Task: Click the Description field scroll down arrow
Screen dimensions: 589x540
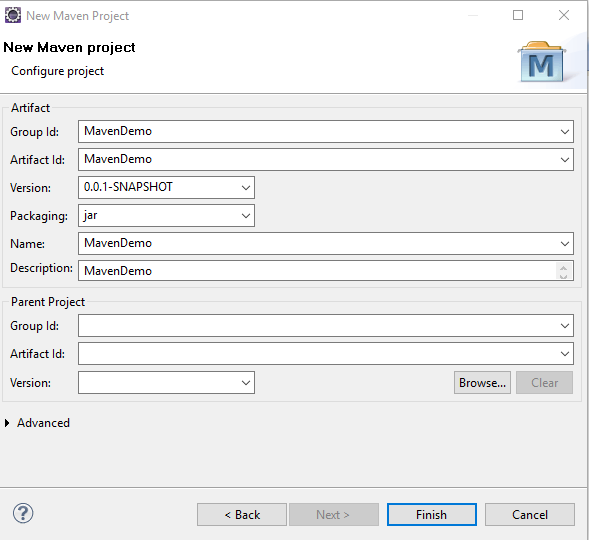Action: click(563, 276)
